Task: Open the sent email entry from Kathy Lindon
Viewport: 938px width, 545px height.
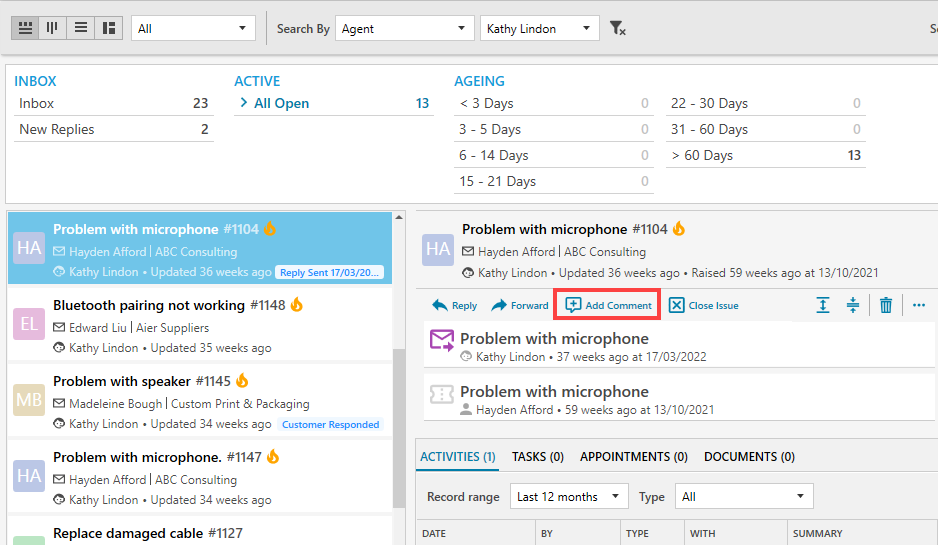Action: click(679, 346)
